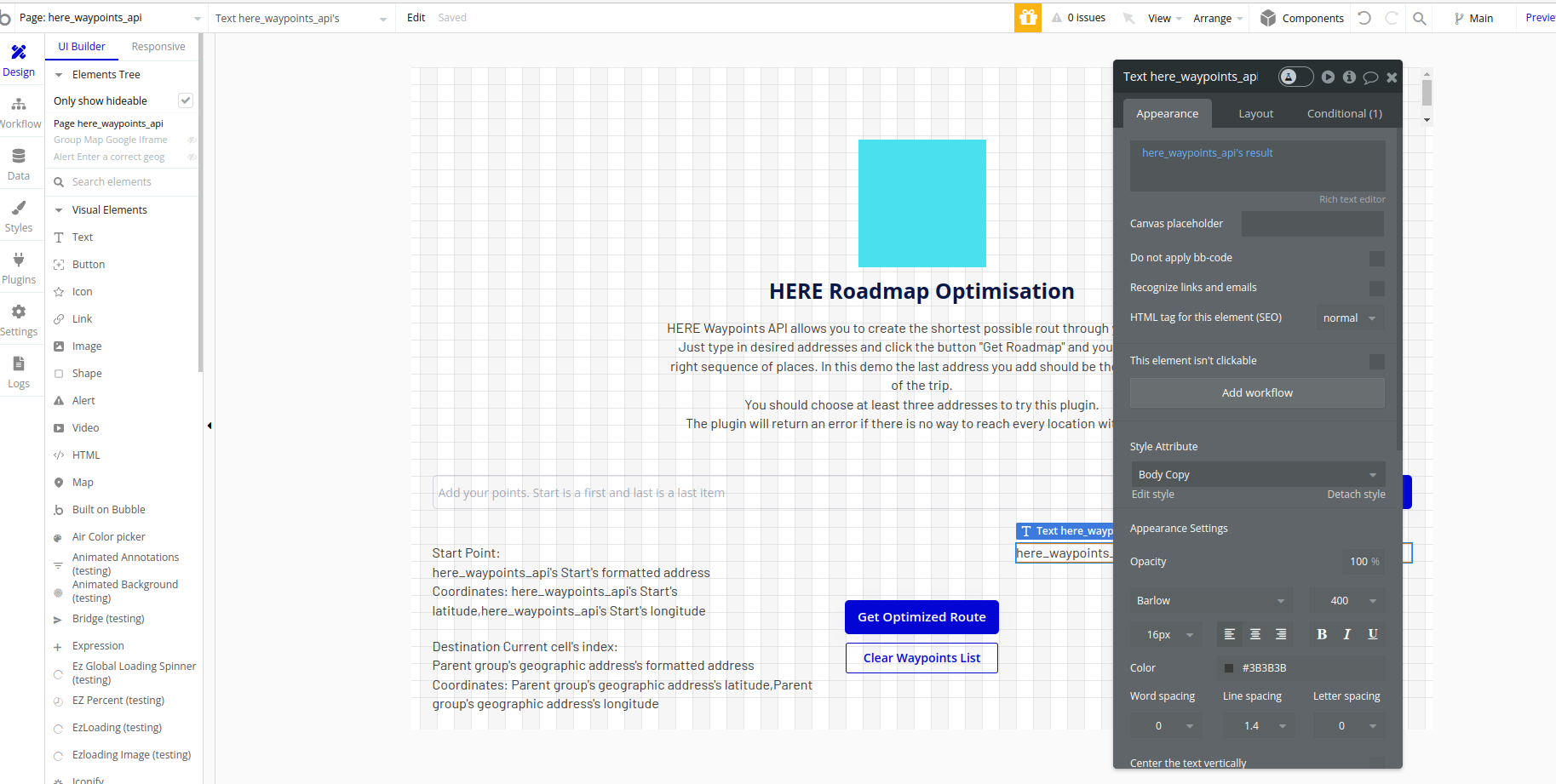This screenshot has height=784, width=1556.
Task: Select the cyan image placeholder
Action: pyautogui.click(x=922, y=203)
